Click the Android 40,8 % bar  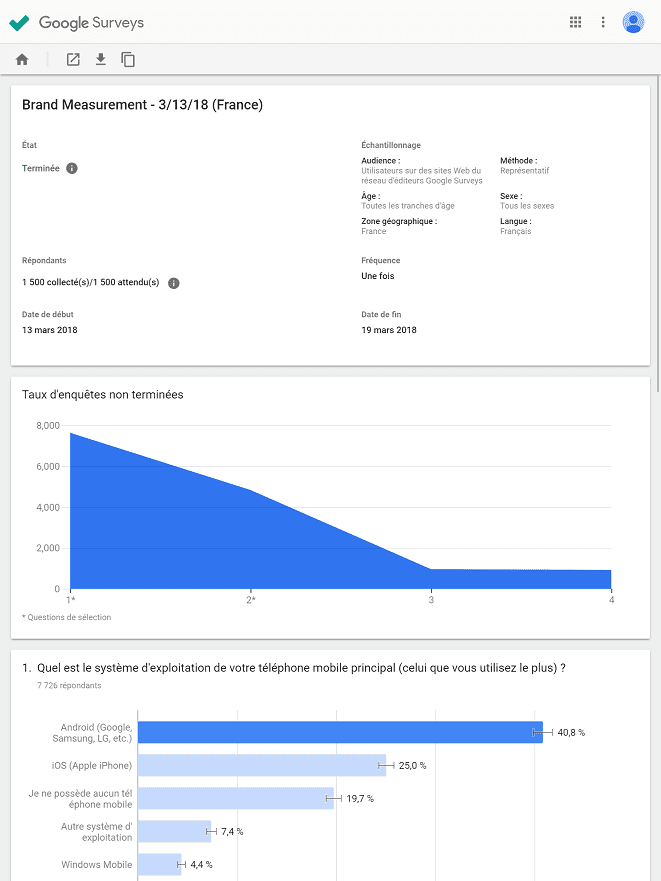340,732
